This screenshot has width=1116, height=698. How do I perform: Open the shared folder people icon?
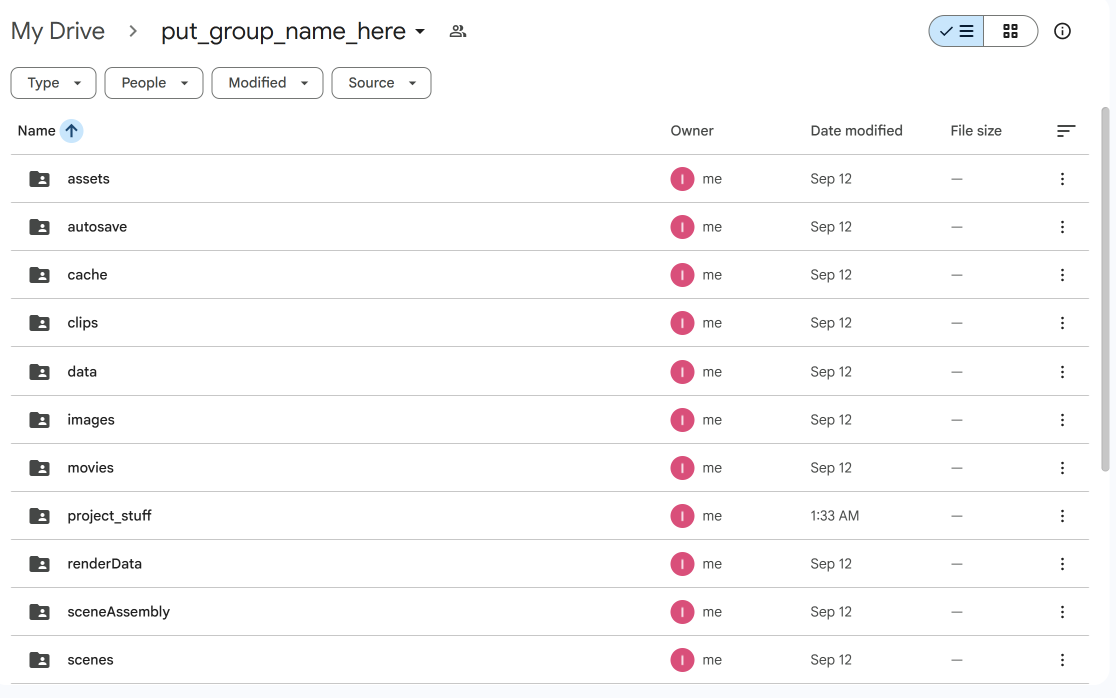point(458,31)
